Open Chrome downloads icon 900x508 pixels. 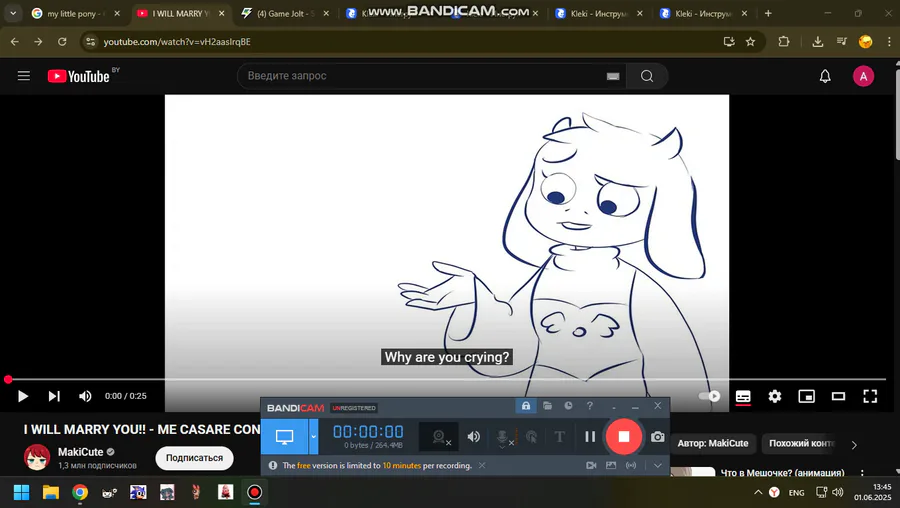click(x=817, y=41)
